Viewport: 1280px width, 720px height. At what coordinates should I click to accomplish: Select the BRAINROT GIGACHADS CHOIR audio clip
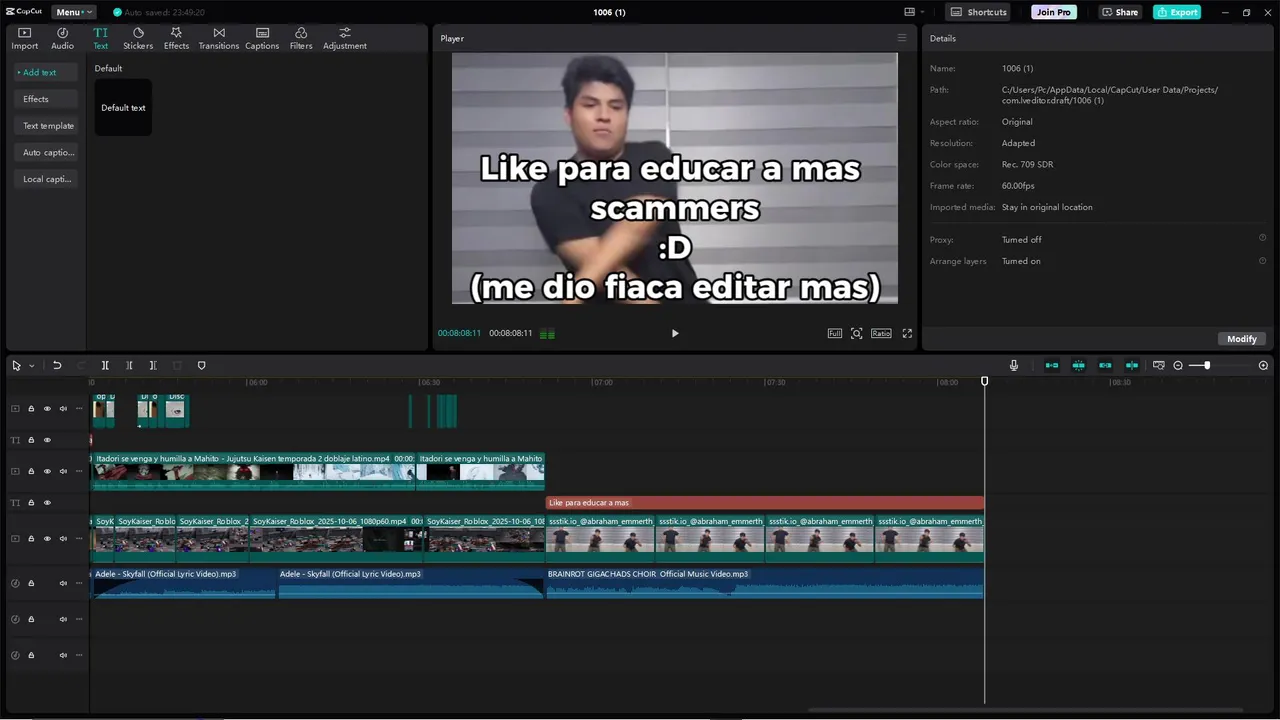[x=765, y=583]
